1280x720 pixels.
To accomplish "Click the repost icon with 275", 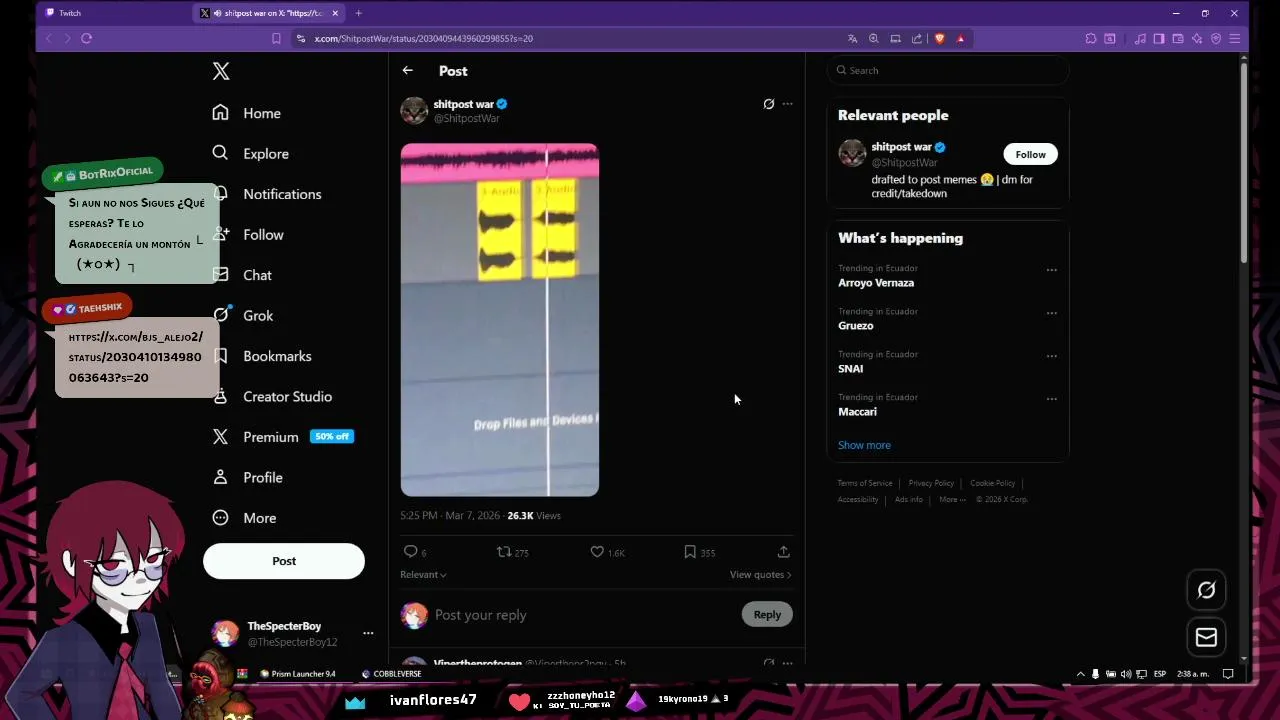I will point(504,552).
